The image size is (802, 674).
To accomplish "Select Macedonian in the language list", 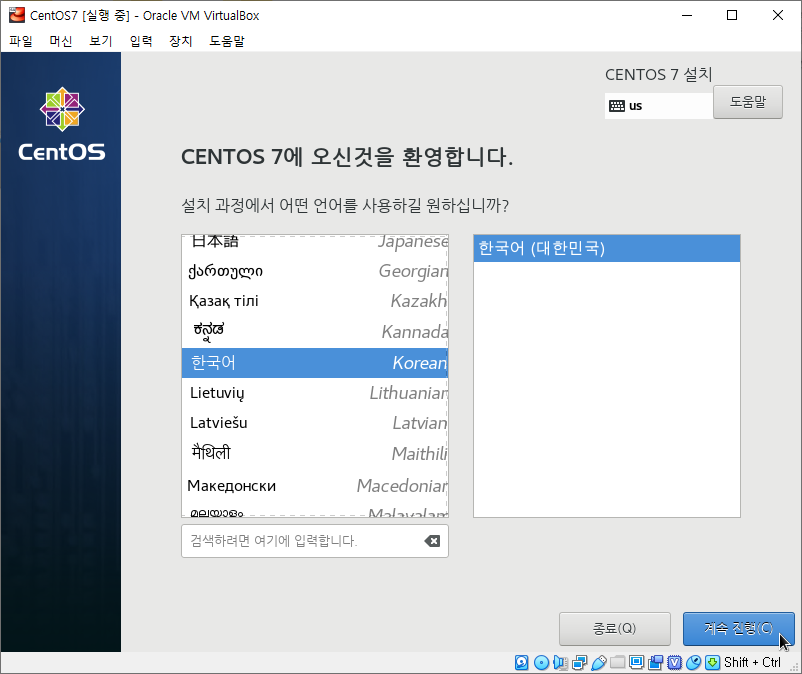I will point(315,485).
